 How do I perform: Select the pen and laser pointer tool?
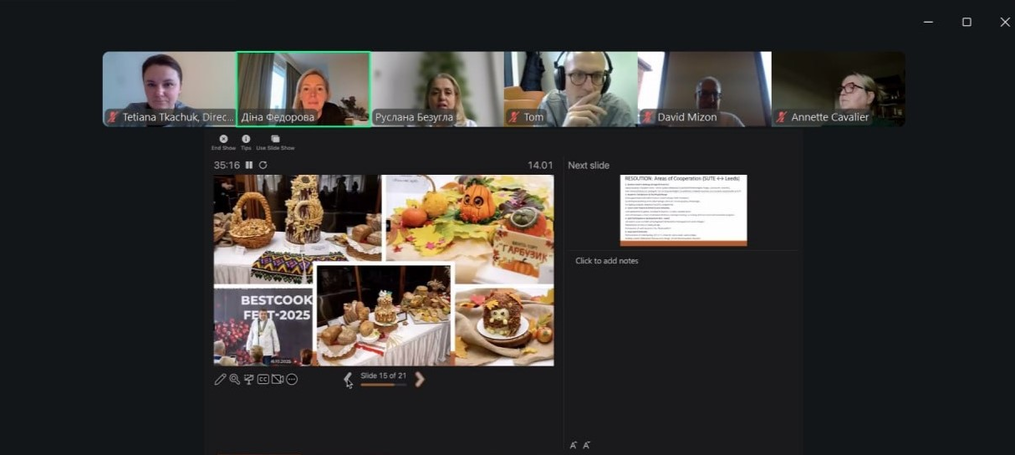pos(220,379)
